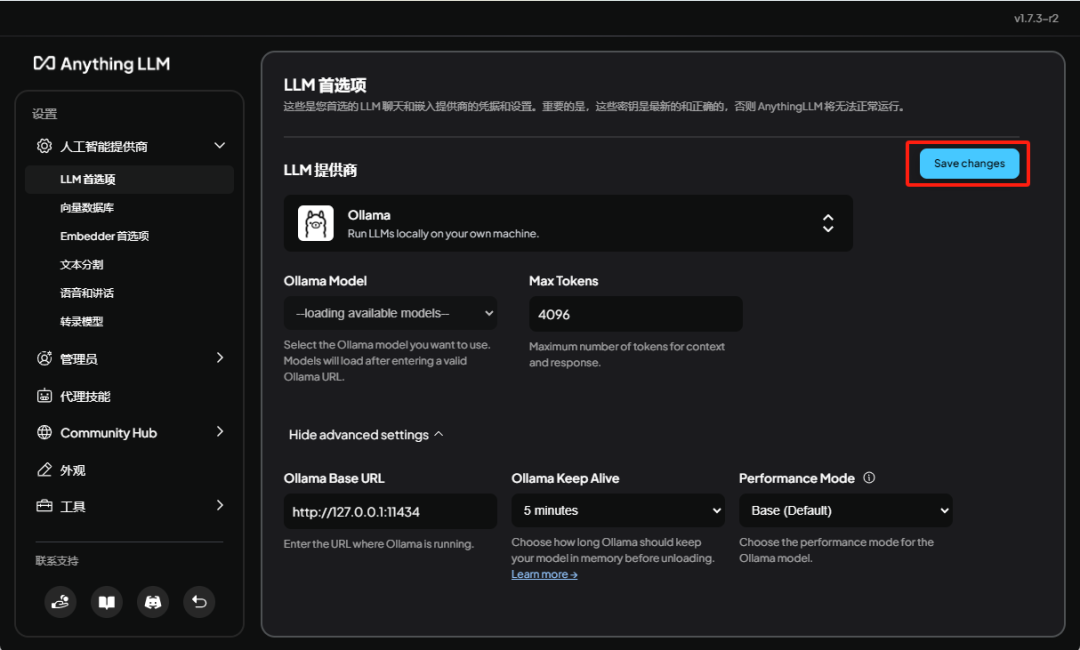Collapse Hide advanced settings

[x=366, y=434]
